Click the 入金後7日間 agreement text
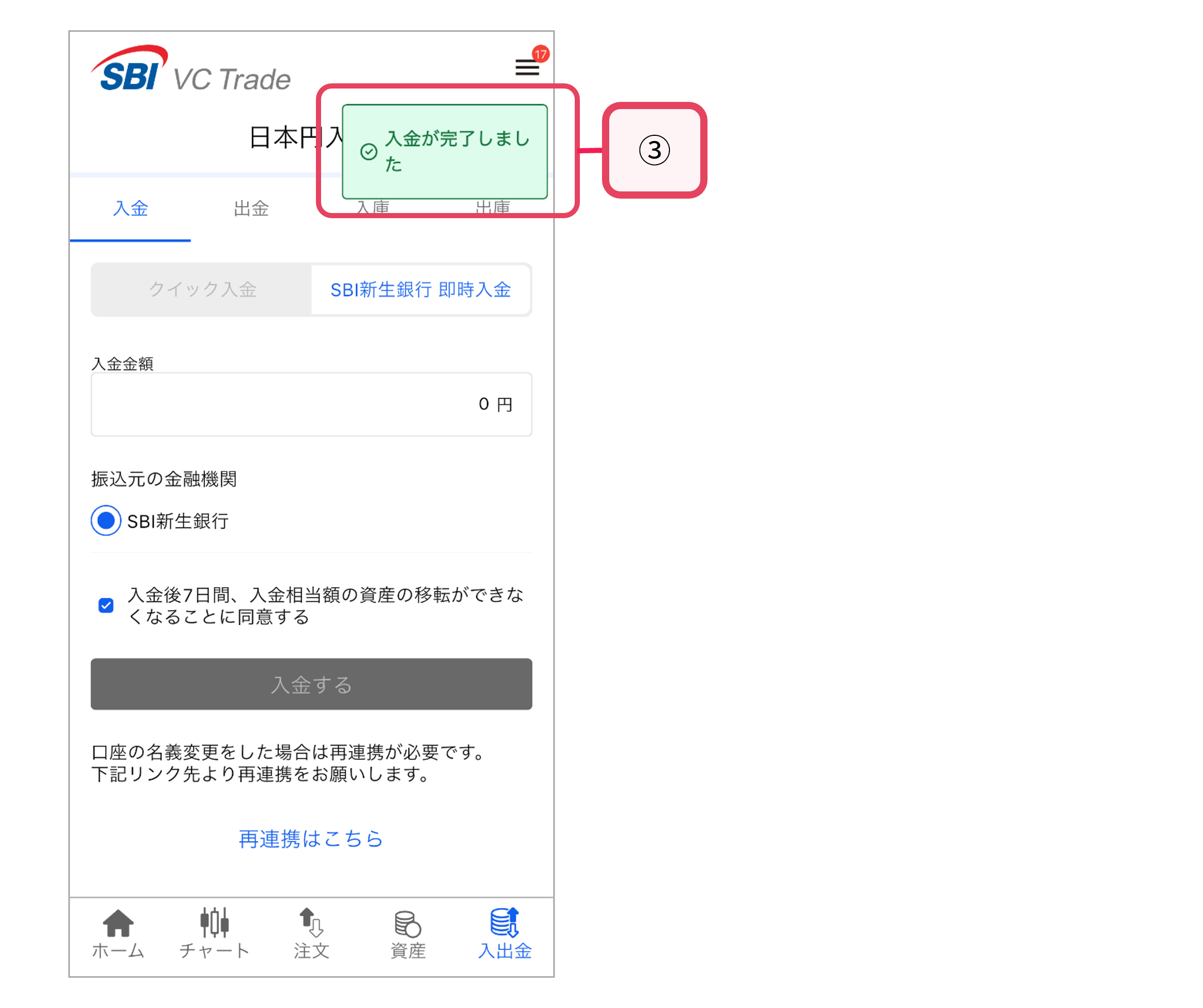Image resolution: width=1203 pixels, height=1008 pixels. point(325,606)
